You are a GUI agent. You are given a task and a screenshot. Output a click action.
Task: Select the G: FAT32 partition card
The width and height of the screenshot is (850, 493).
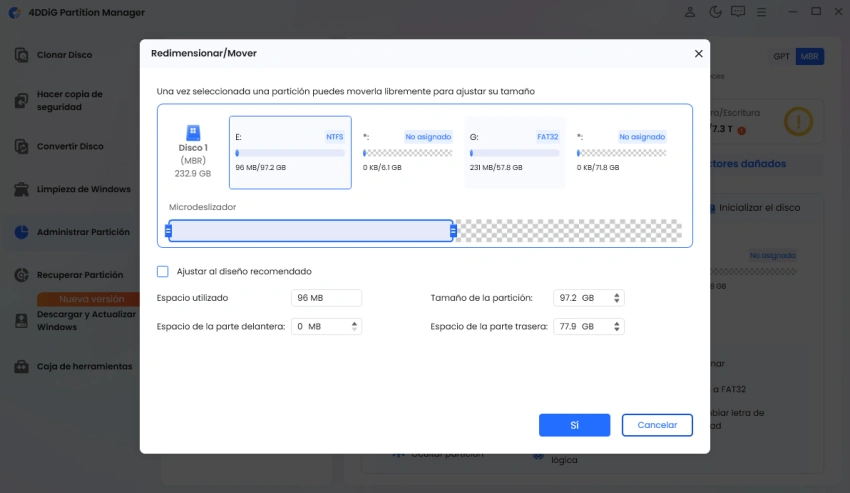coord(514,152)
